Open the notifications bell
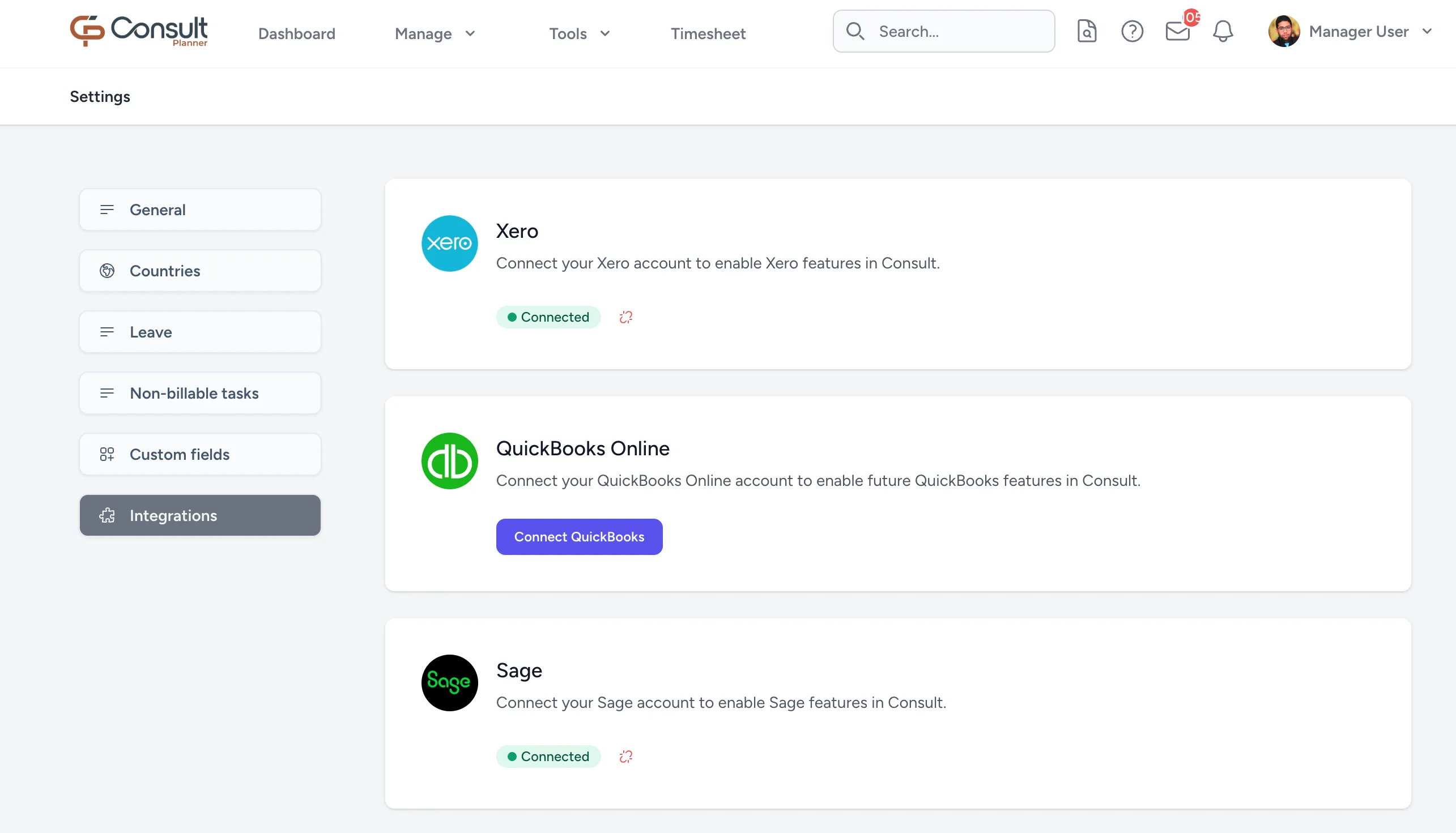The height and width of the screenshot is (833, 1456). click(x=1223, y=31)
